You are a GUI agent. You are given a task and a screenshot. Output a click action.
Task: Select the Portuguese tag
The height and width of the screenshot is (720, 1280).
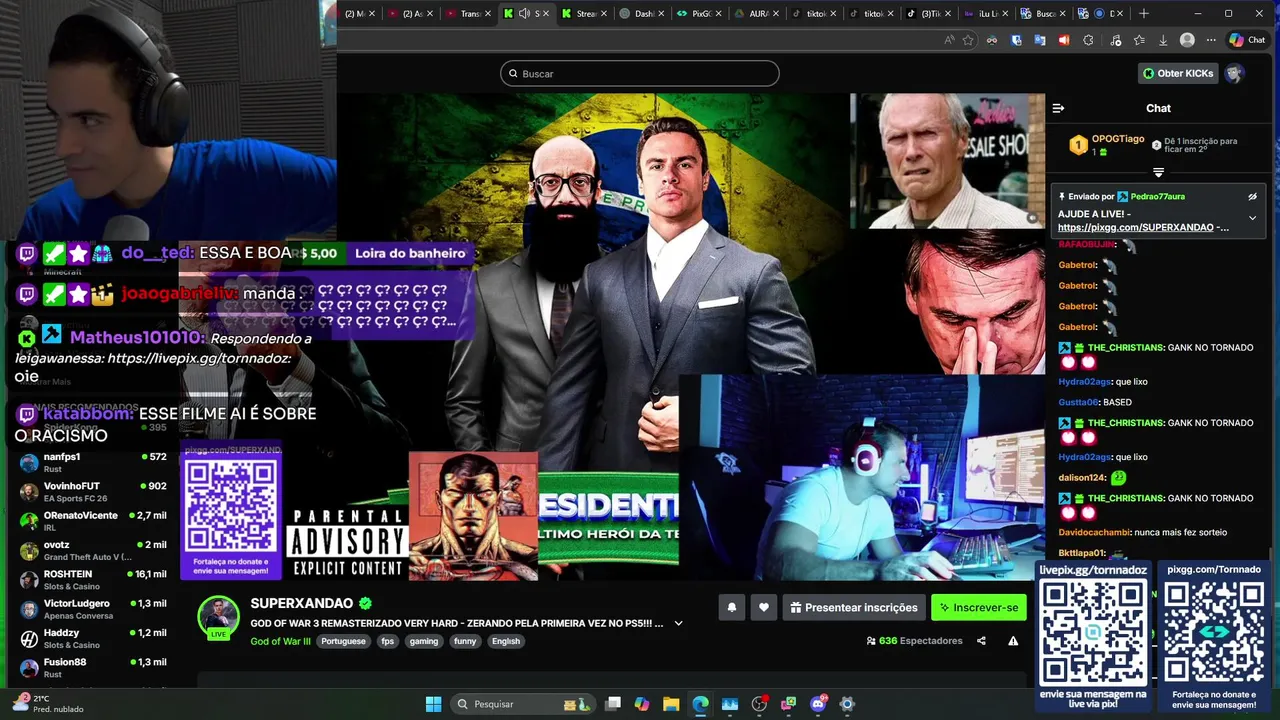tap(343, 641)
